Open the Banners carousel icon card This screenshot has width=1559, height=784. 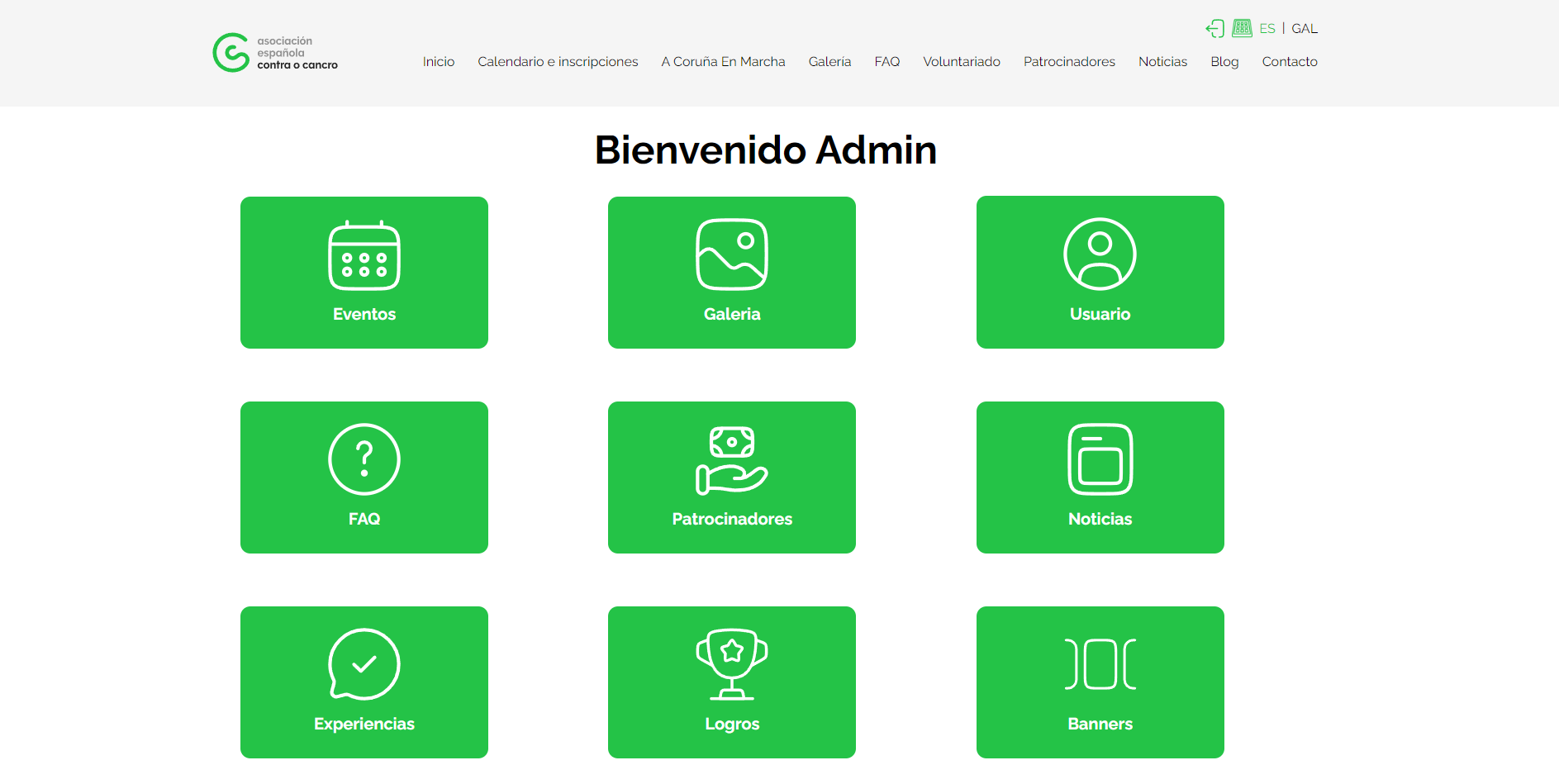click(x=1100, y=682)
